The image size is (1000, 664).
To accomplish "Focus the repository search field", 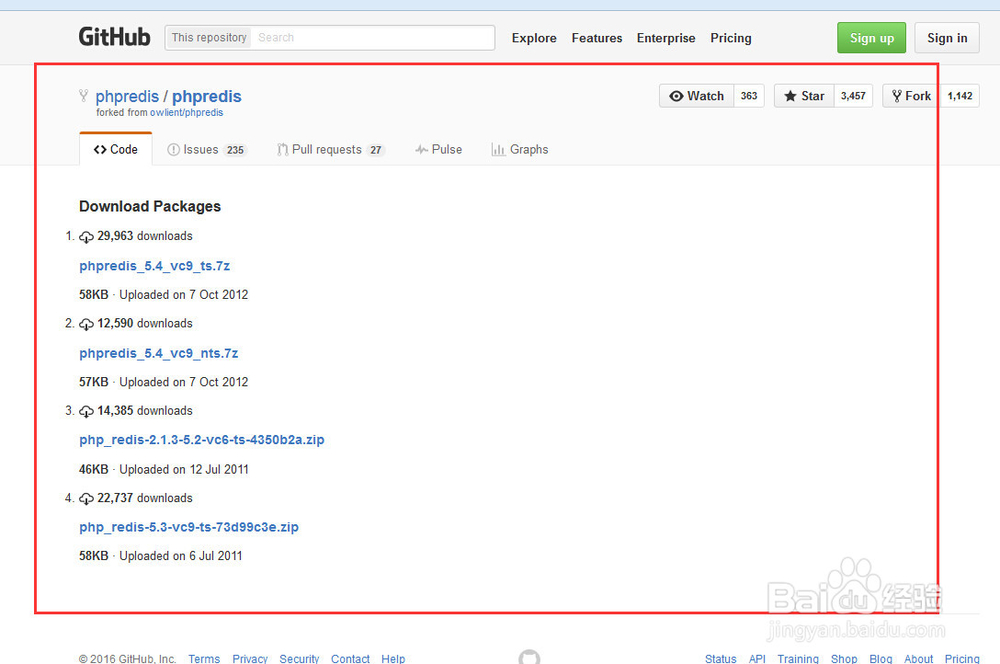I will click(372, 38).
